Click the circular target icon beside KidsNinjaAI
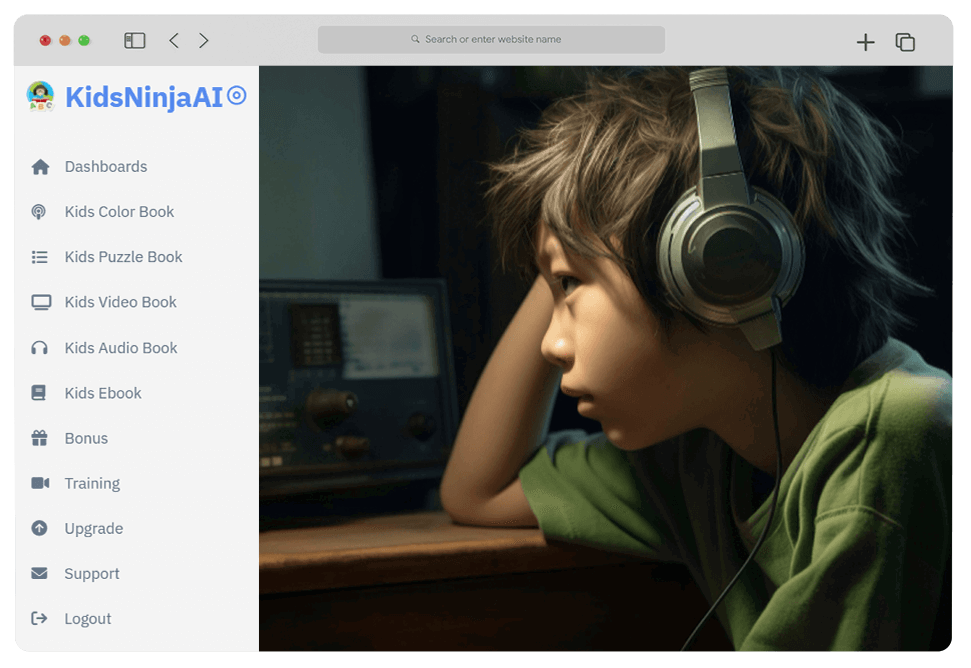Image resolution: width=971 pixels, height=668 pixels. coord(237,96)
